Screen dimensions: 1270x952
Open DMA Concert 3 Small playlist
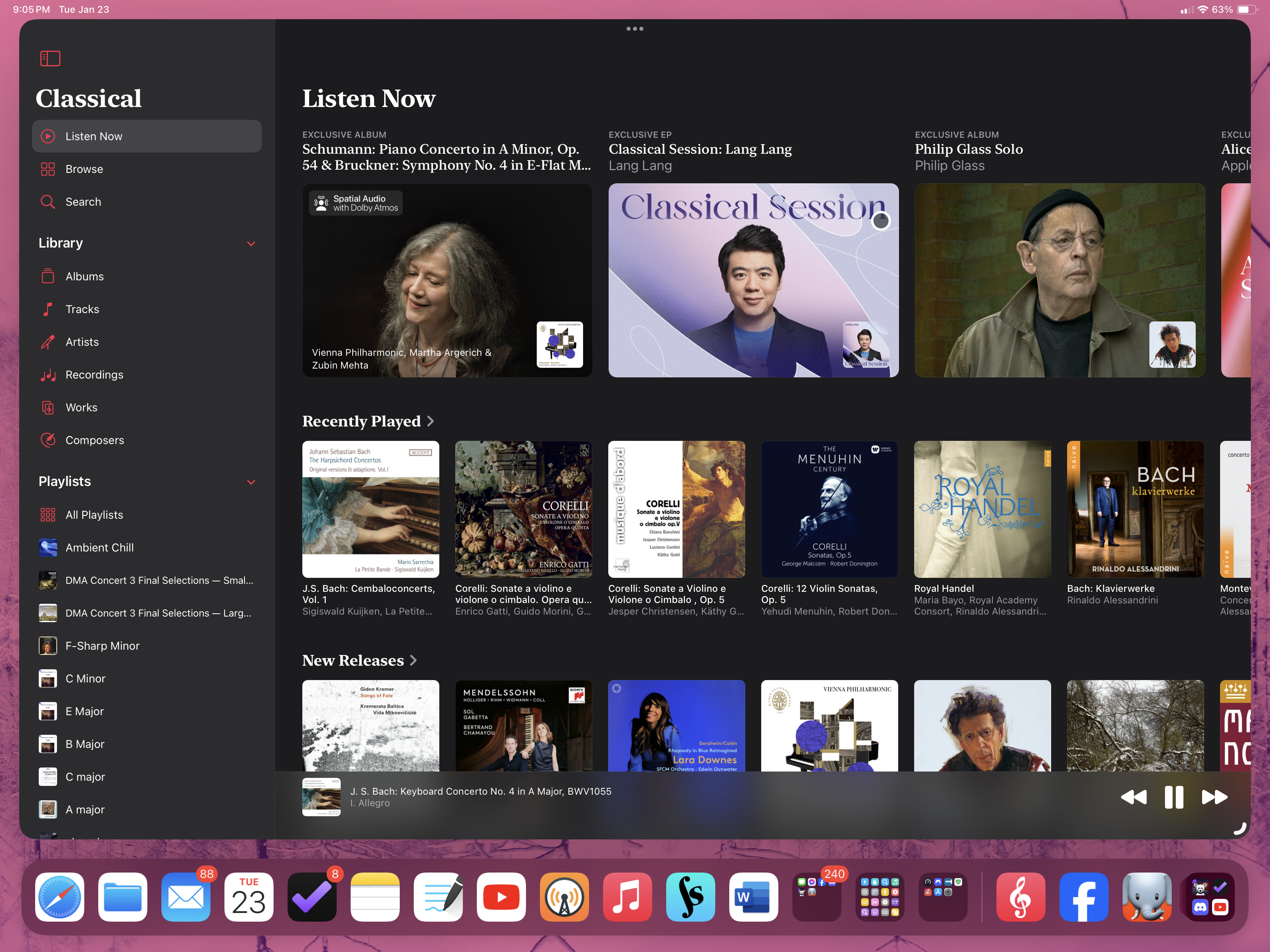point(147,580)
